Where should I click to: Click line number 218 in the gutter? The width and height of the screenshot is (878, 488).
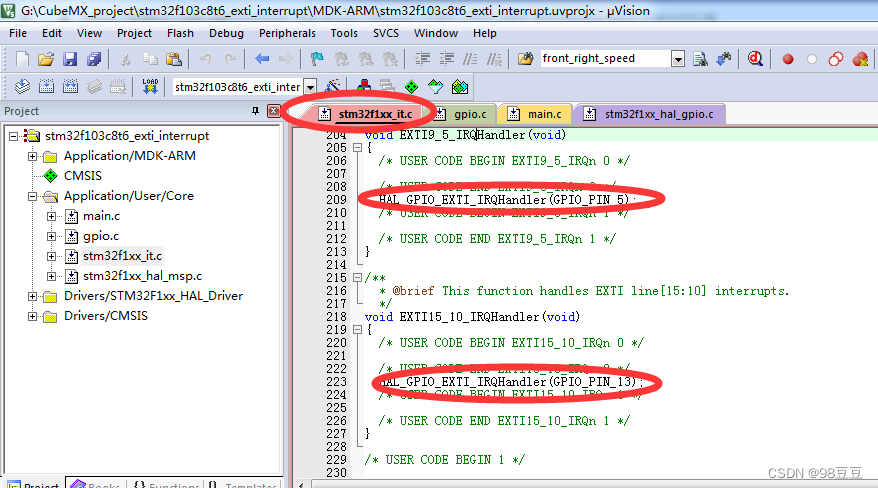pyautogui.click(x=337, y=317)
